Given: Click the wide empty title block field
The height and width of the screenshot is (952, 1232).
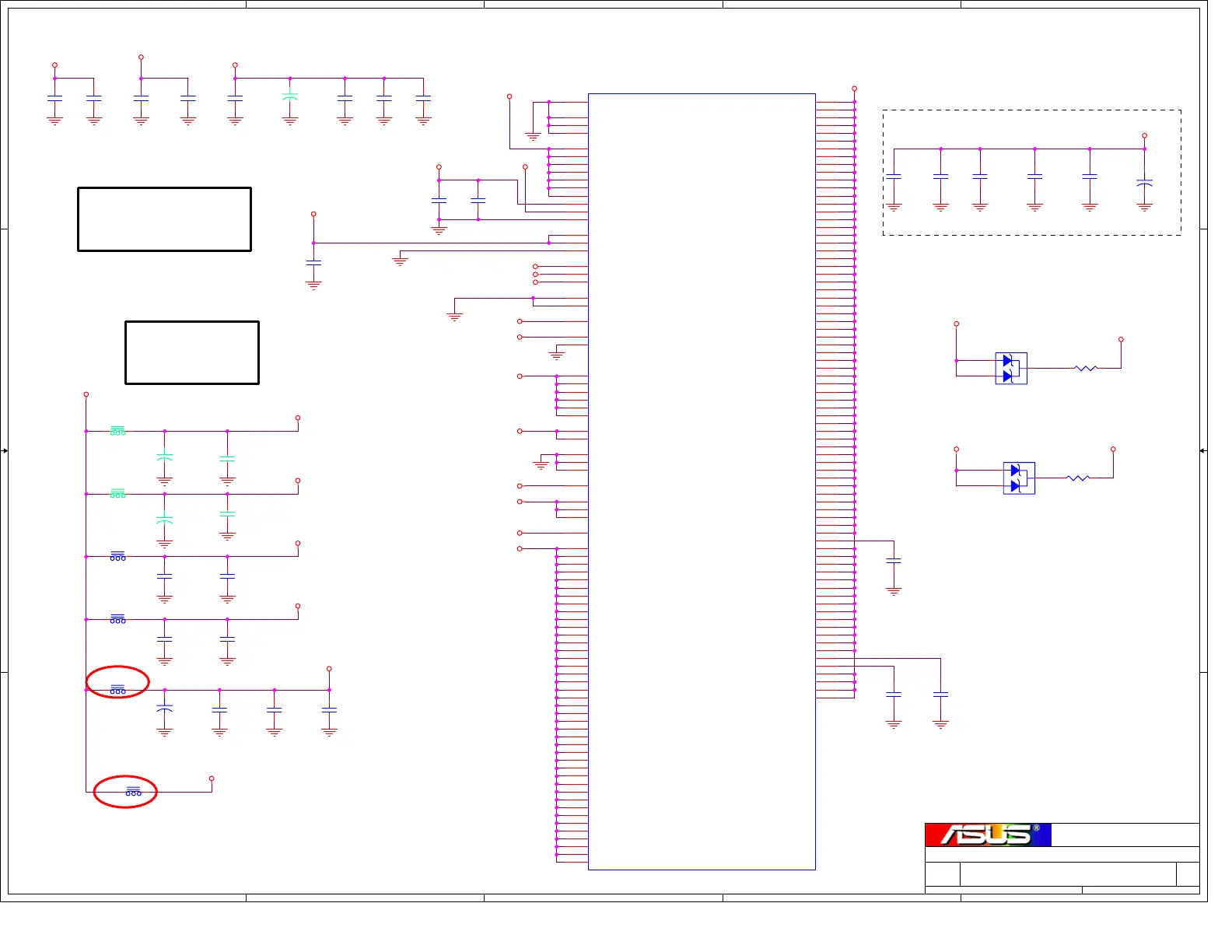Looking at the screenshot, I should coord(1067,874).
